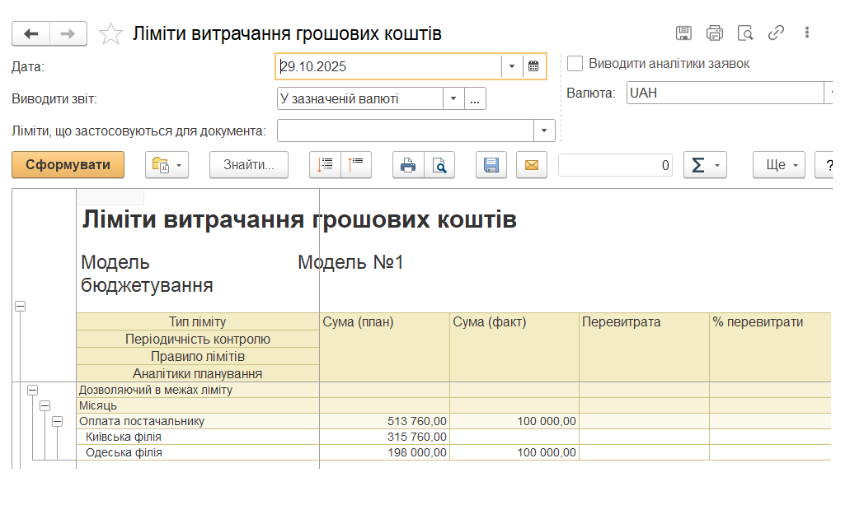This screenshot has height=505, width=843.
Task: Open the Sum (Σ) function dropdown
Action: point(704,166)
